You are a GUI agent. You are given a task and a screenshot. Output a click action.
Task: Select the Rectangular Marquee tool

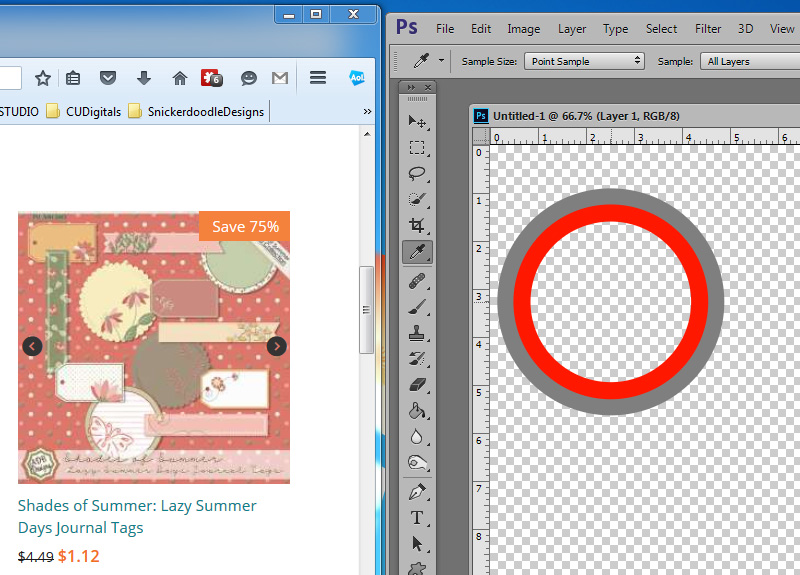coord(417,148)
